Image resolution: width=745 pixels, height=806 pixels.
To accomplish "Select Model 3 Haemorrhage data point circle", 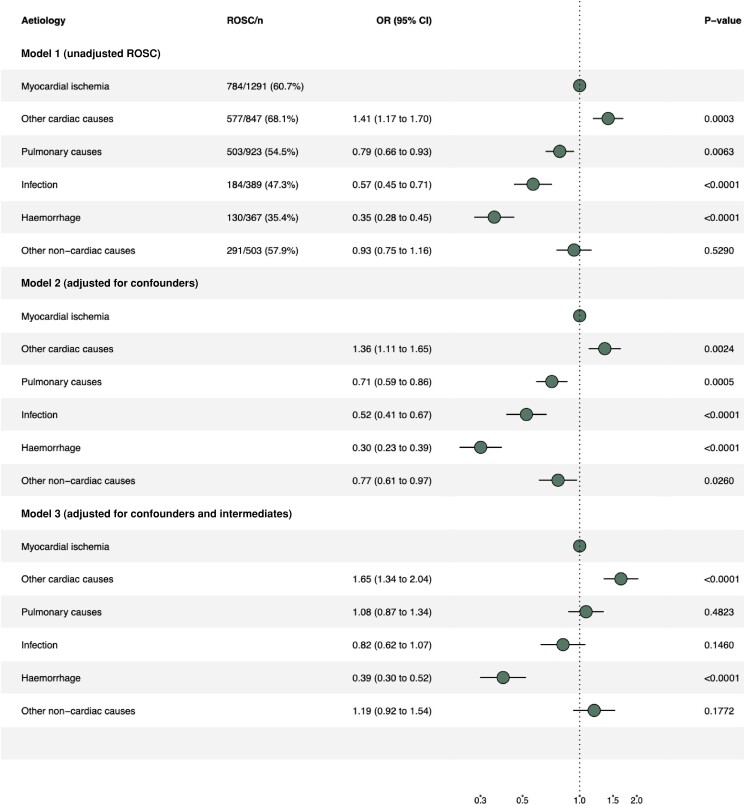I will (x=503, y=677).
